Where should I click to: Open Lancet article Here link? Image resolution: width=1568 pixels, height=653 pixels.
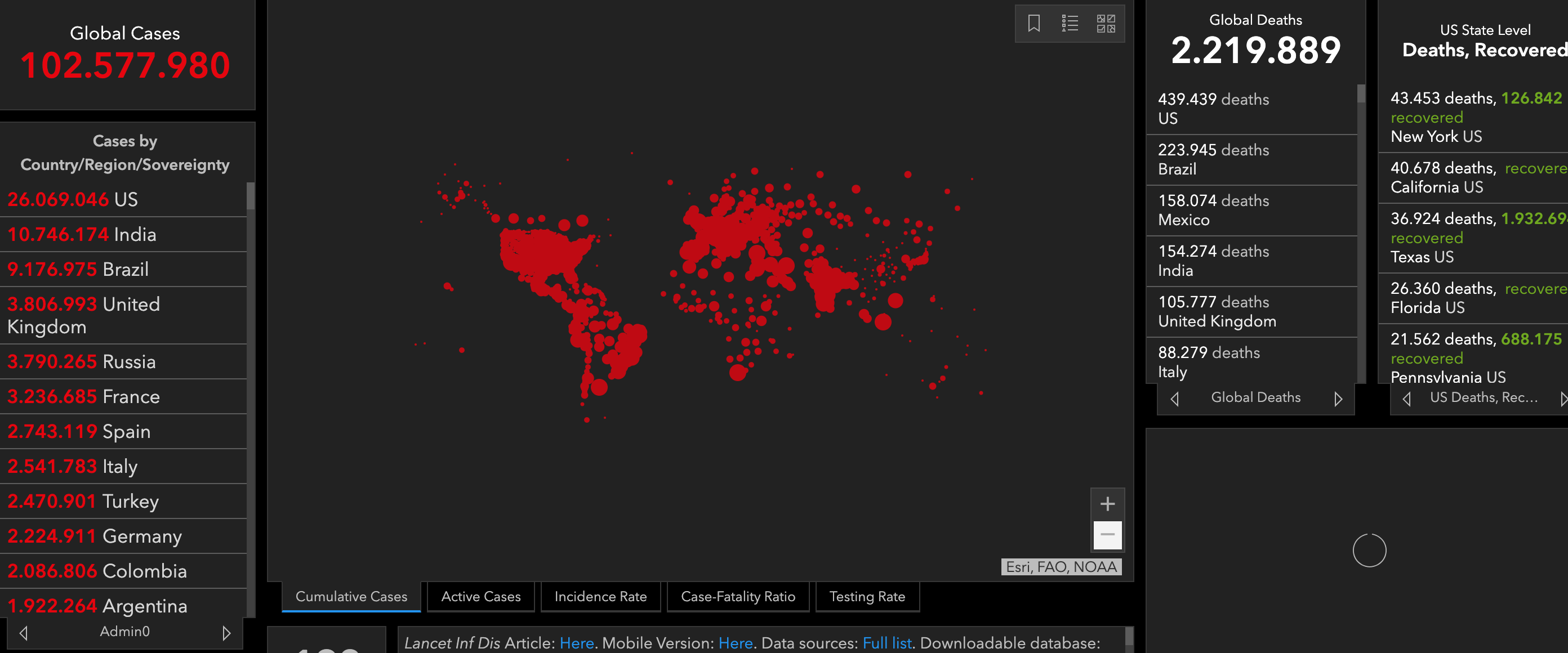tap(576, 643)
